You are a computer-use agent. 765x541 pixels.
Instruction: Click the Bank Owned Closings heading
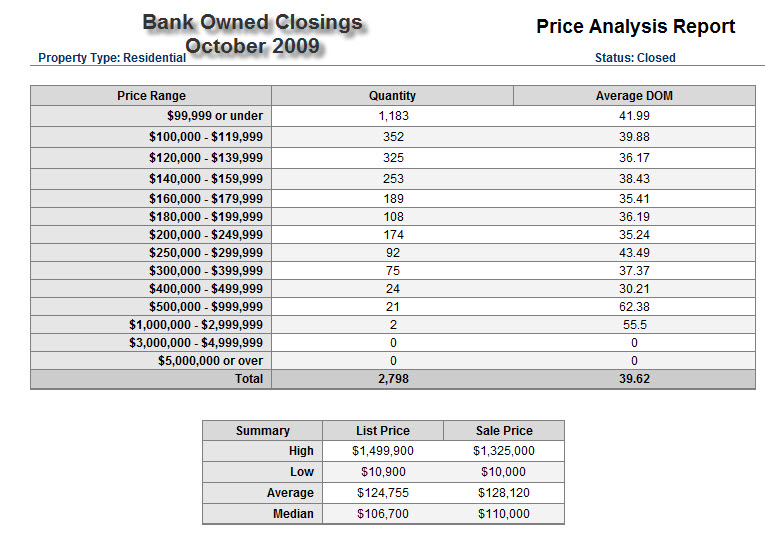tap(252, 22)
